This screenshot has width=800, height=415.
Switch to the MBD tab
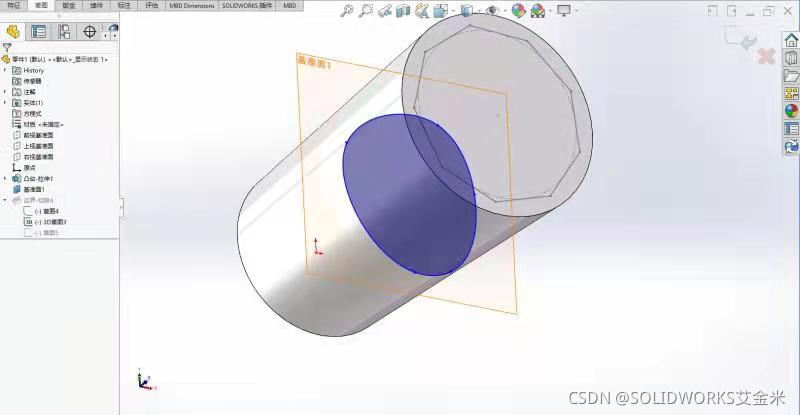click(290, 5)
